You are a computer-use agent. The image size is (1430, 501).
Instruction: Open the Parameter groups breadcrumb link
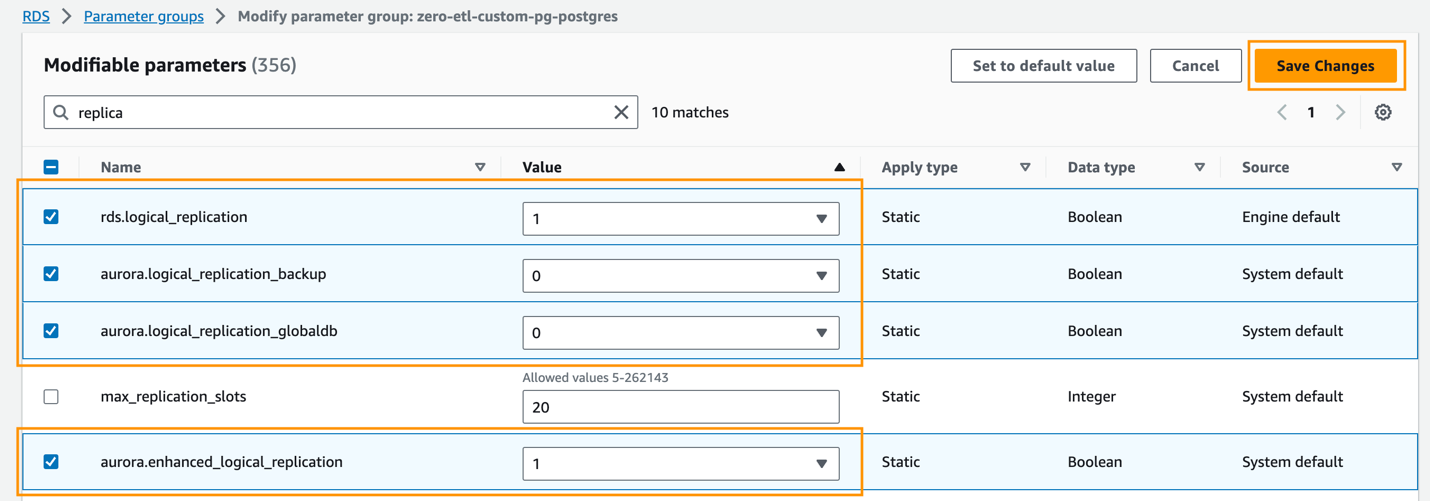click(x=143, y=17)
